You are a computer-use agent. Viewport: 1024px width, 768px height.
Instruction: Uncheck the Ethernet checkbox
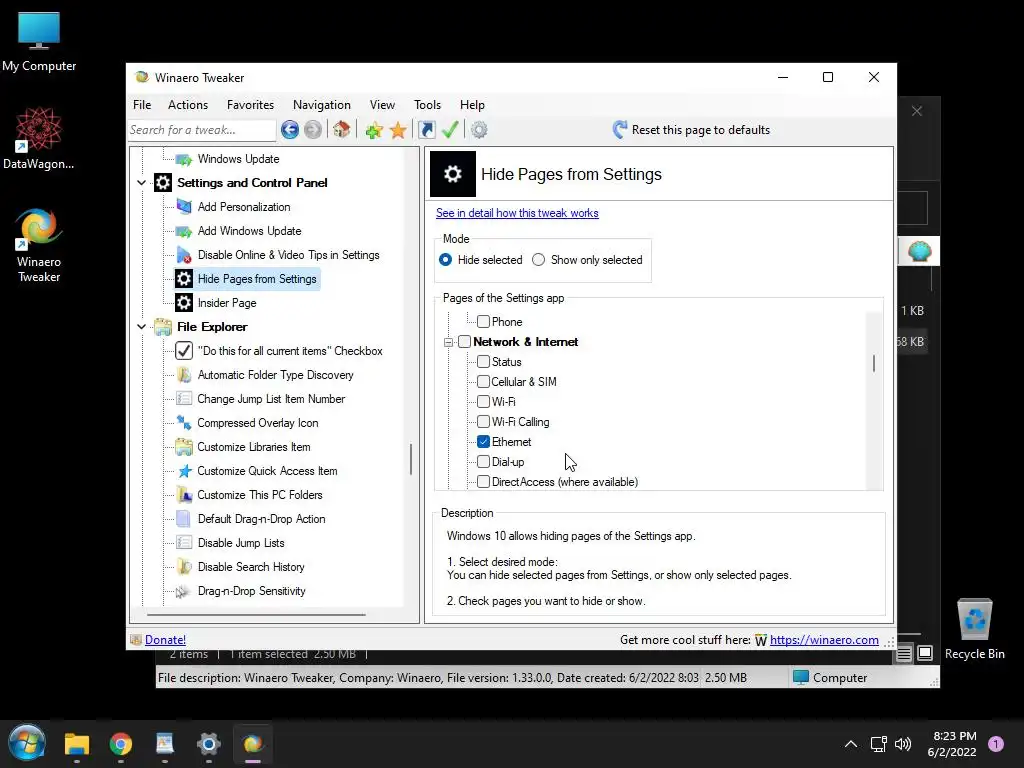(x=483, y=442)
